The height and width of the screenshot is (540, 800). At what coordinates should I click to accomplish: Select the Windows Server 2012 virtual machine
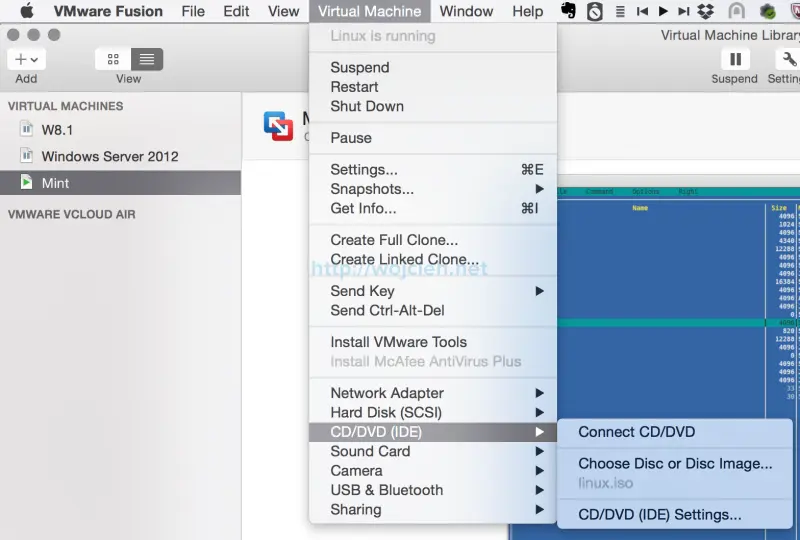click(120, 156)
